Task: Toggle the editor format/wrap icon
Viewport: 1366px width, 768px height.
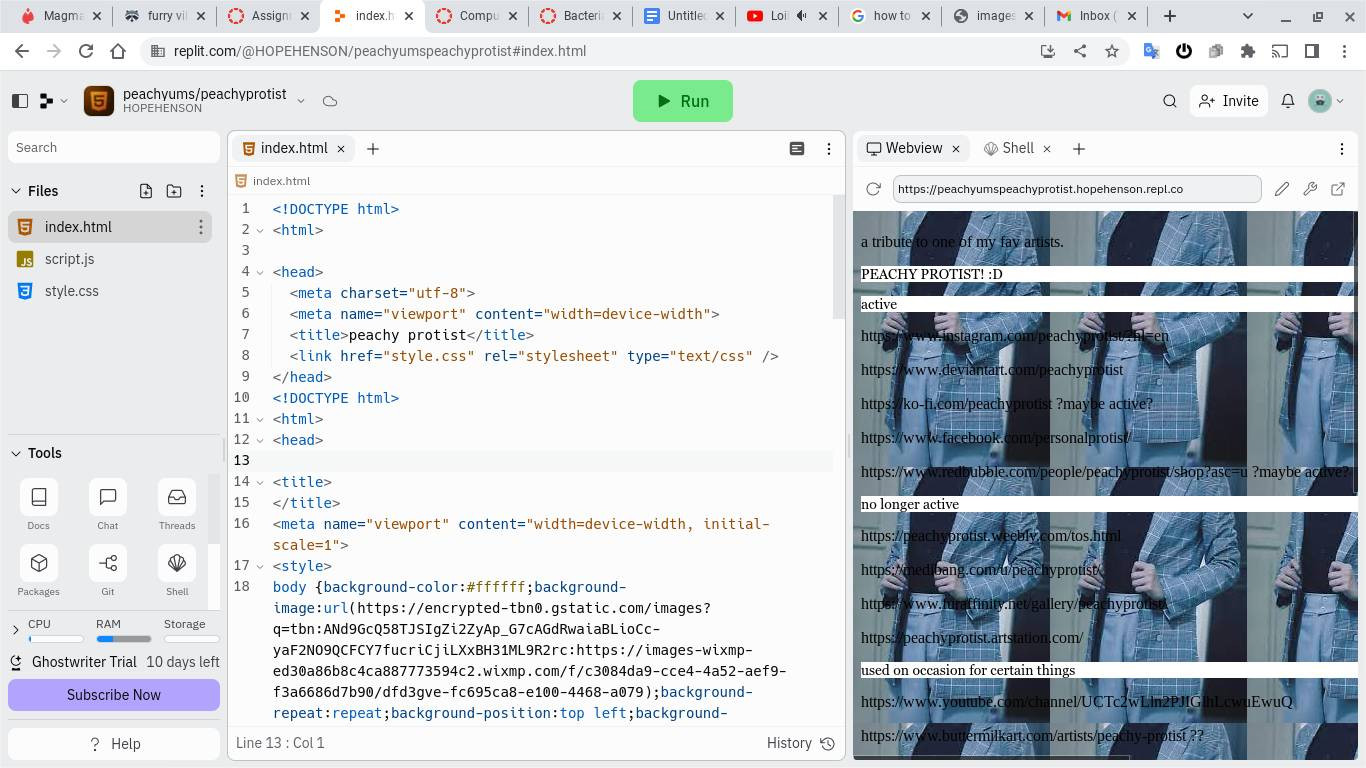Action: pos(797,148)
